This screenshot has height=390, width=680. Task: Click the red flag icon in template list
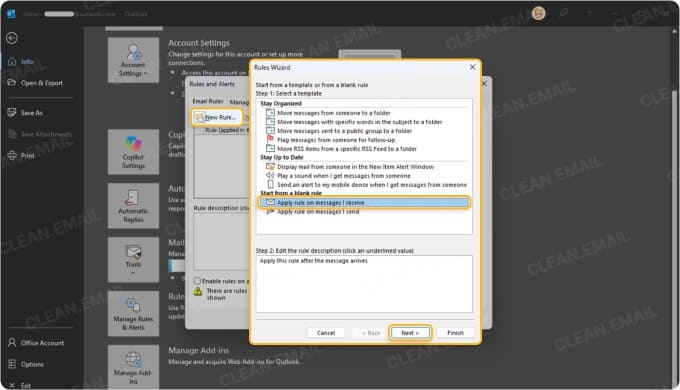tap(270, 139)
